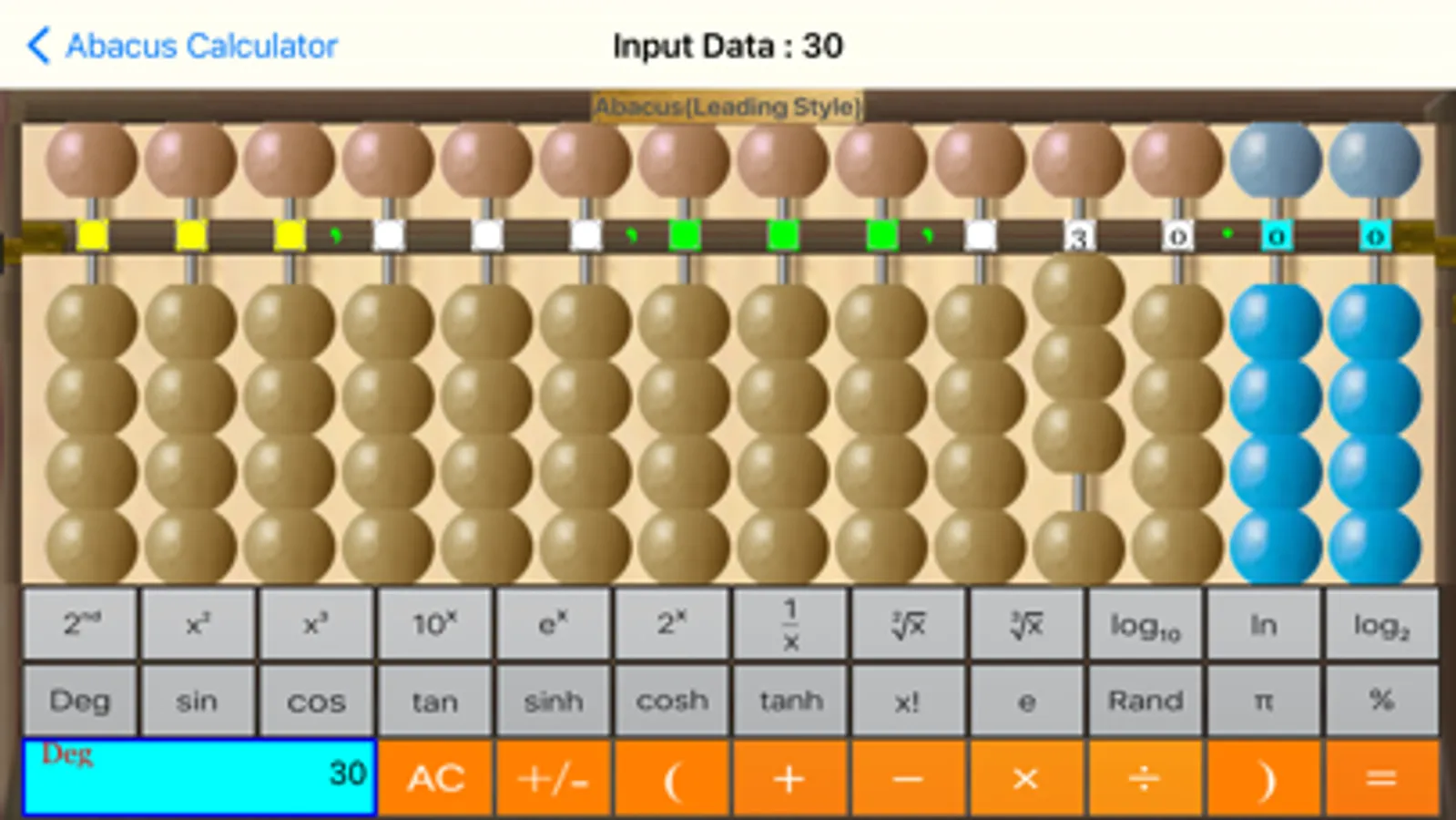Tap the 10 to the x key
This screenshot has width=1456, height=820.
tap(435, 624)
